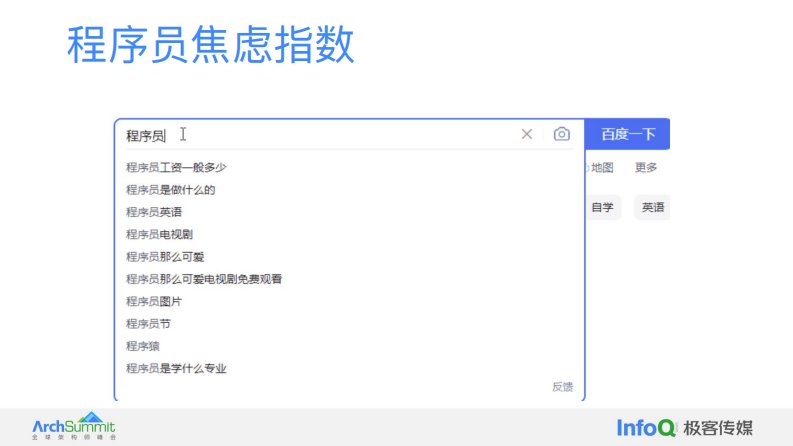Click the 反馈 feedback link
Screen dimensions: 793x446
click(562, 386)
